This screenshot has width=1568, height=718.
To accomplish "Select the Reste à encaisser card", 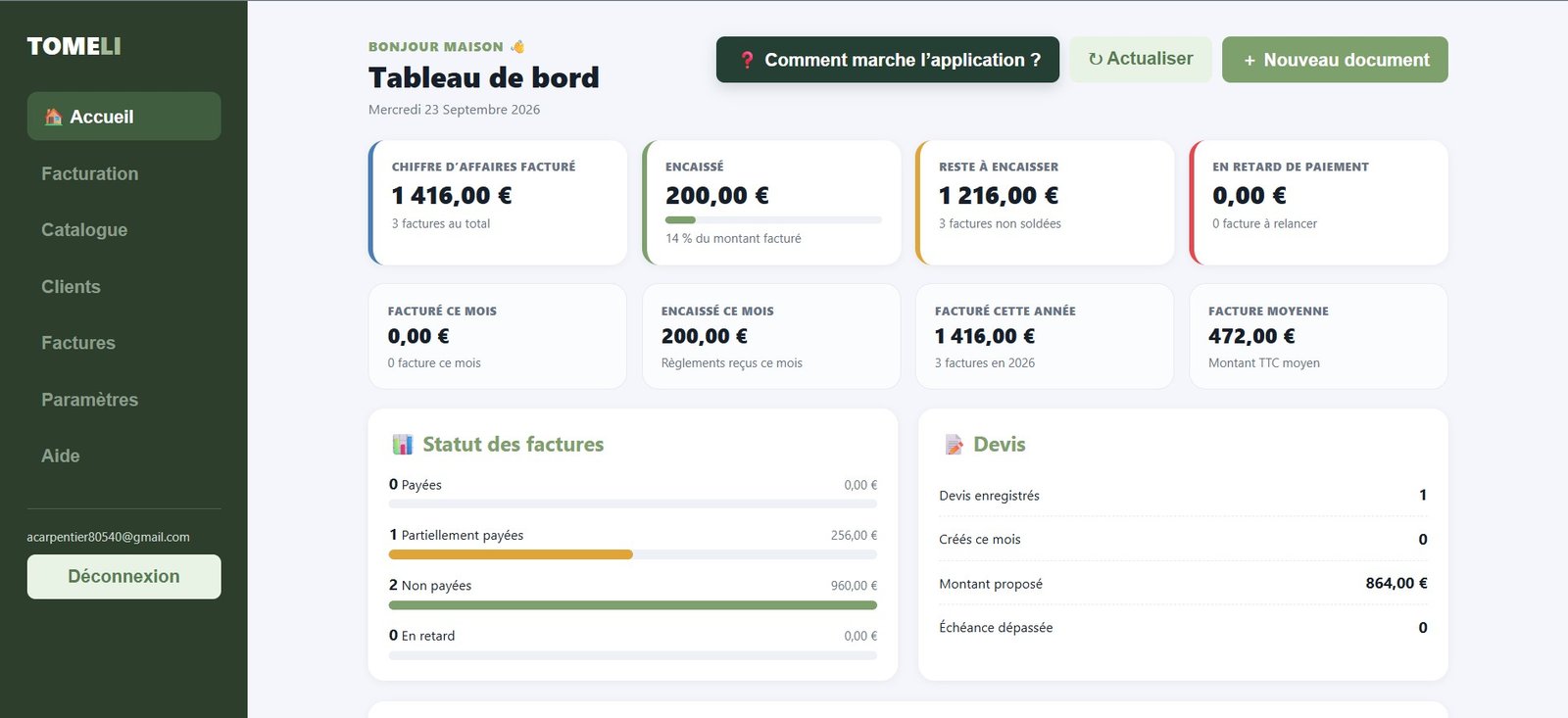I will (x=1045, y=203).
